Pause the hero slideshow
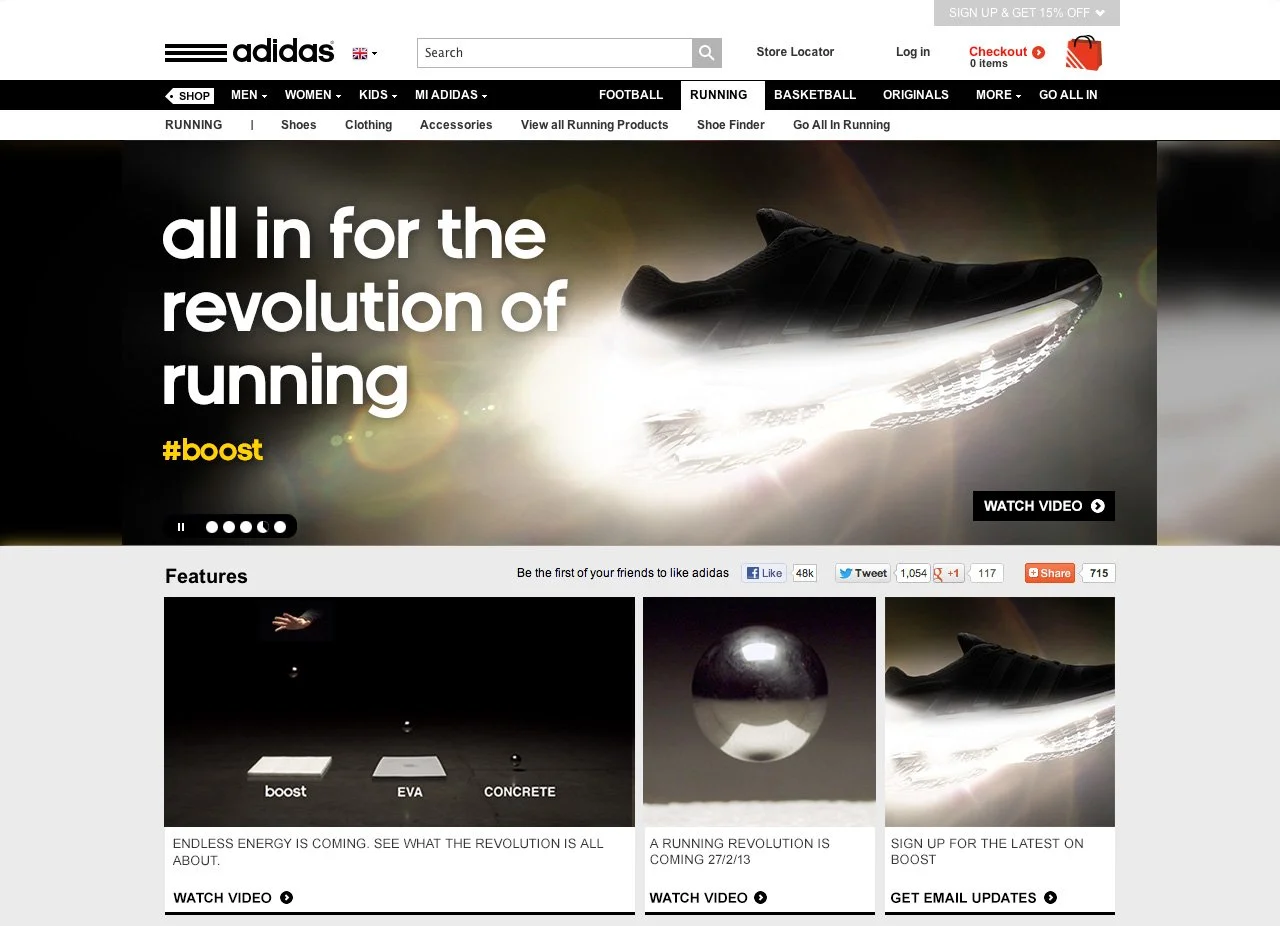The height and width of the screenshot is (926, 1280). click(x=181, y=527)
